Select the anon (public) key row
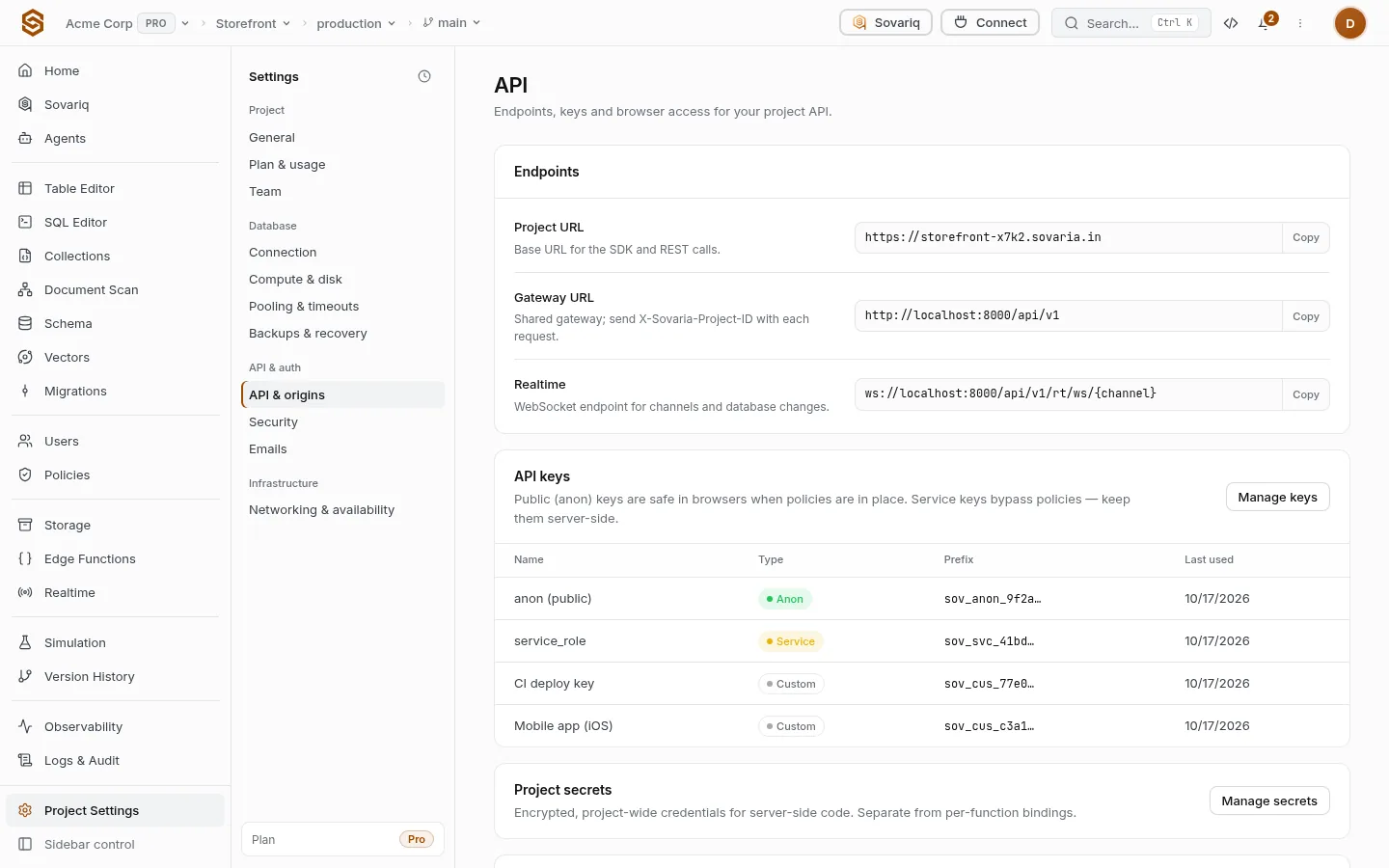The height and width of the screenshot is (868, 1389). tap(921, 599)
